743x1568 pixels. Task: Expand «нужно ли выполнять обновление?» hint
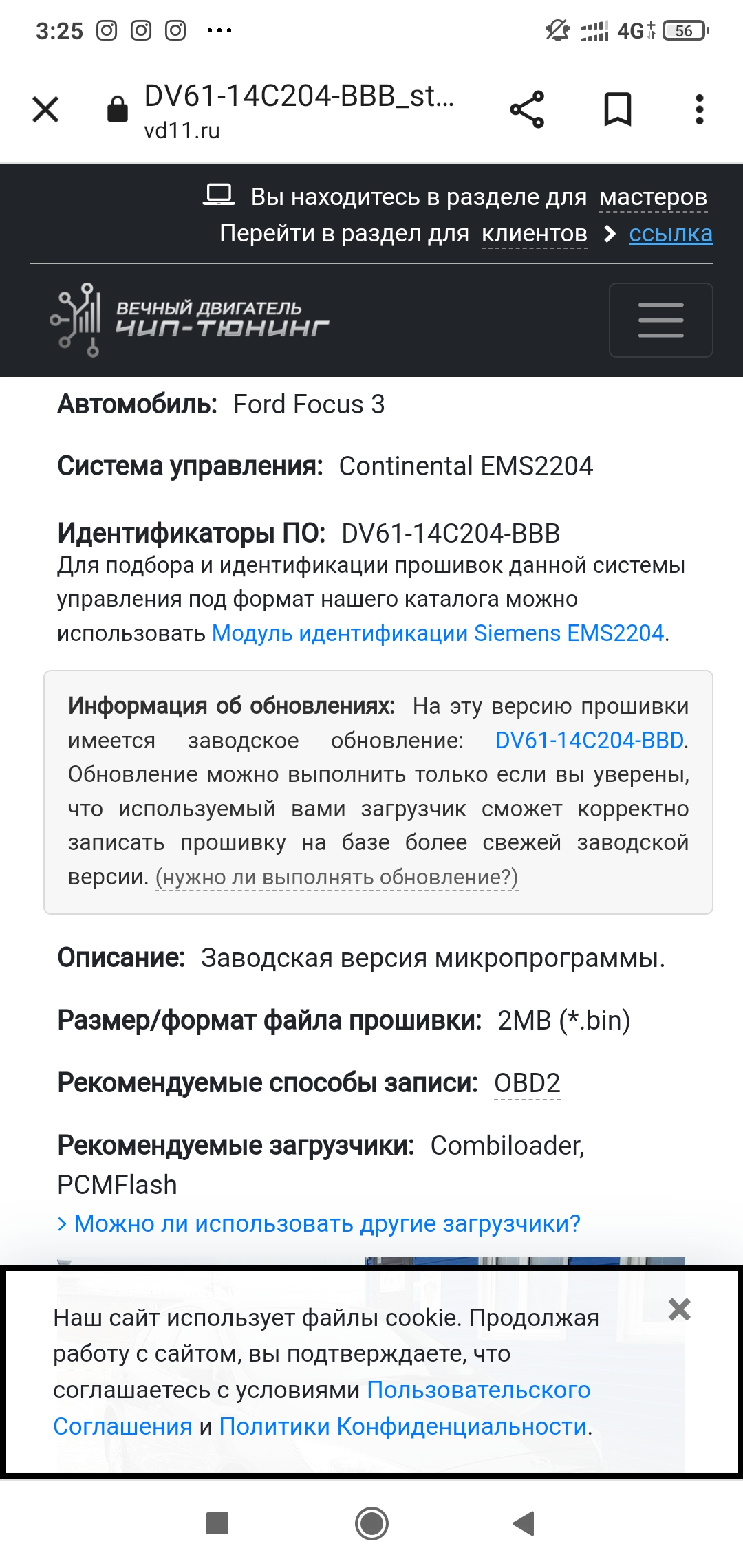(337, 878)
